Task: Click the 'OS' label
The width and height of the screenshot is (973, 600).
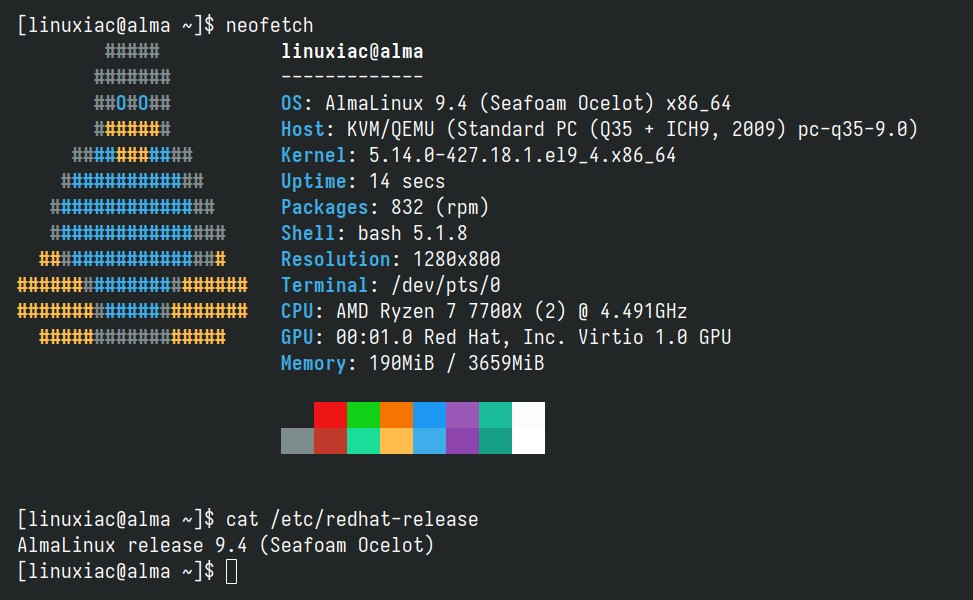Action: click(292, 103)
